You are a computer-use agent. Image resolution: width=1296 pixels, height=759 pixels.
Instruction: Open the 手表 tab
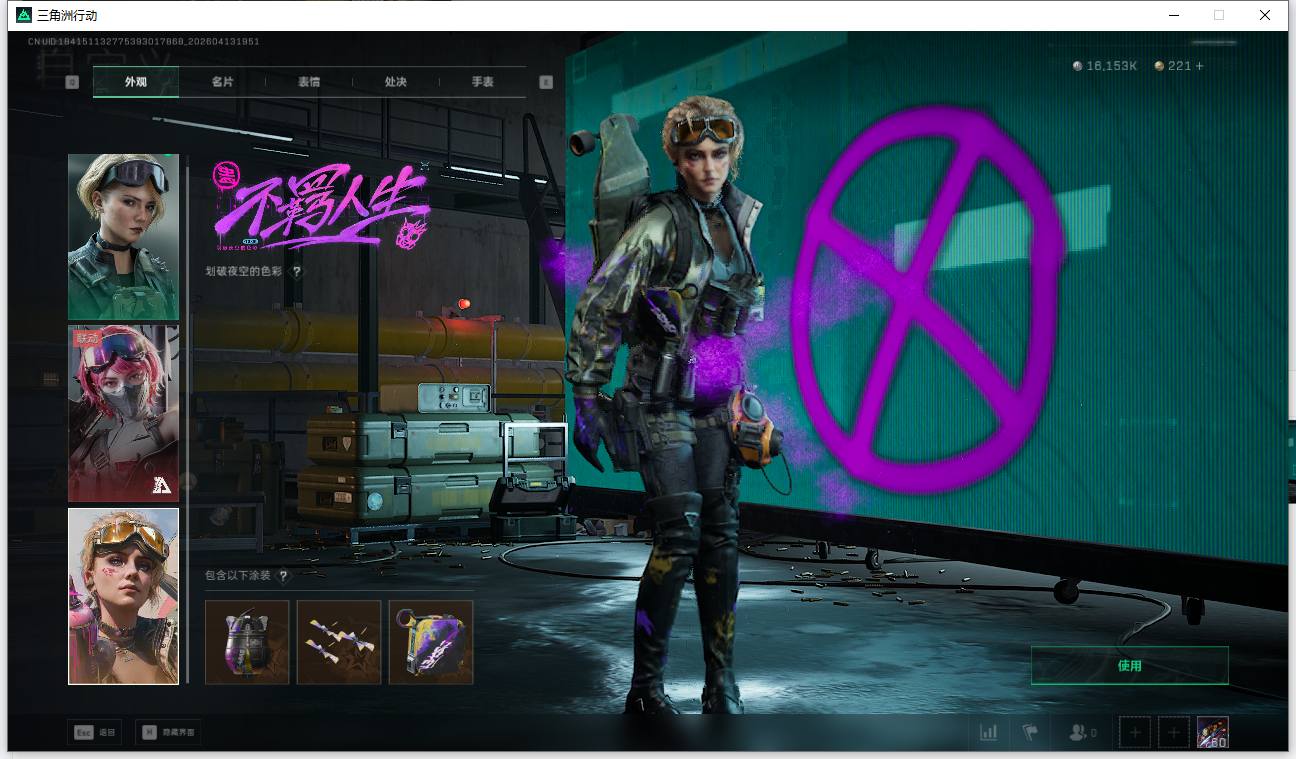[x=482, y=82]
